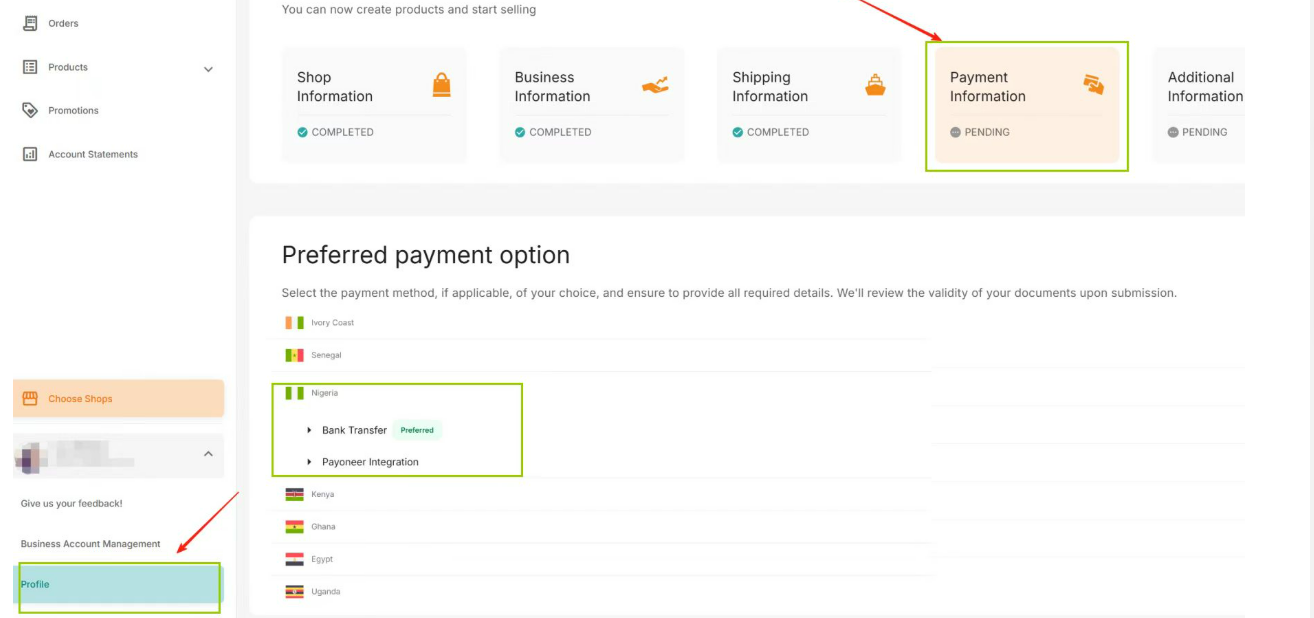Click the green check icon under Shipping Information
The width and height of the screenshot is (1314, 618).
pyautogui.click(x=737, y=132)
